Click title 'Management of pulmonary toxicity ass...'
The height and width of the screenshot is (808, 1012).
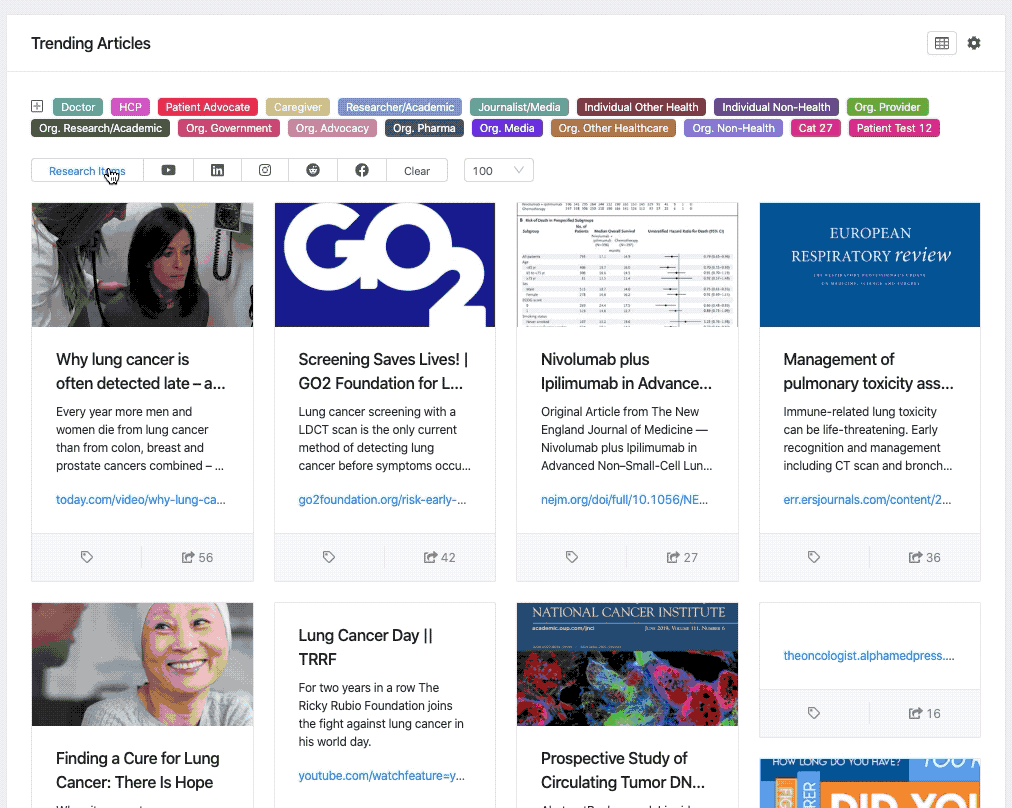click(x=868, y=371)
